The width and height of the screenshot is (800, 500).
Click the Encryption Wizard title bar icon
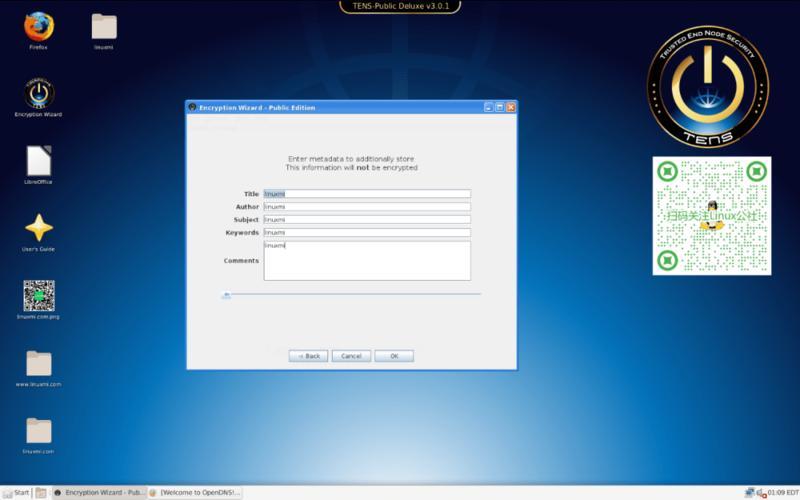pos(192,107)
